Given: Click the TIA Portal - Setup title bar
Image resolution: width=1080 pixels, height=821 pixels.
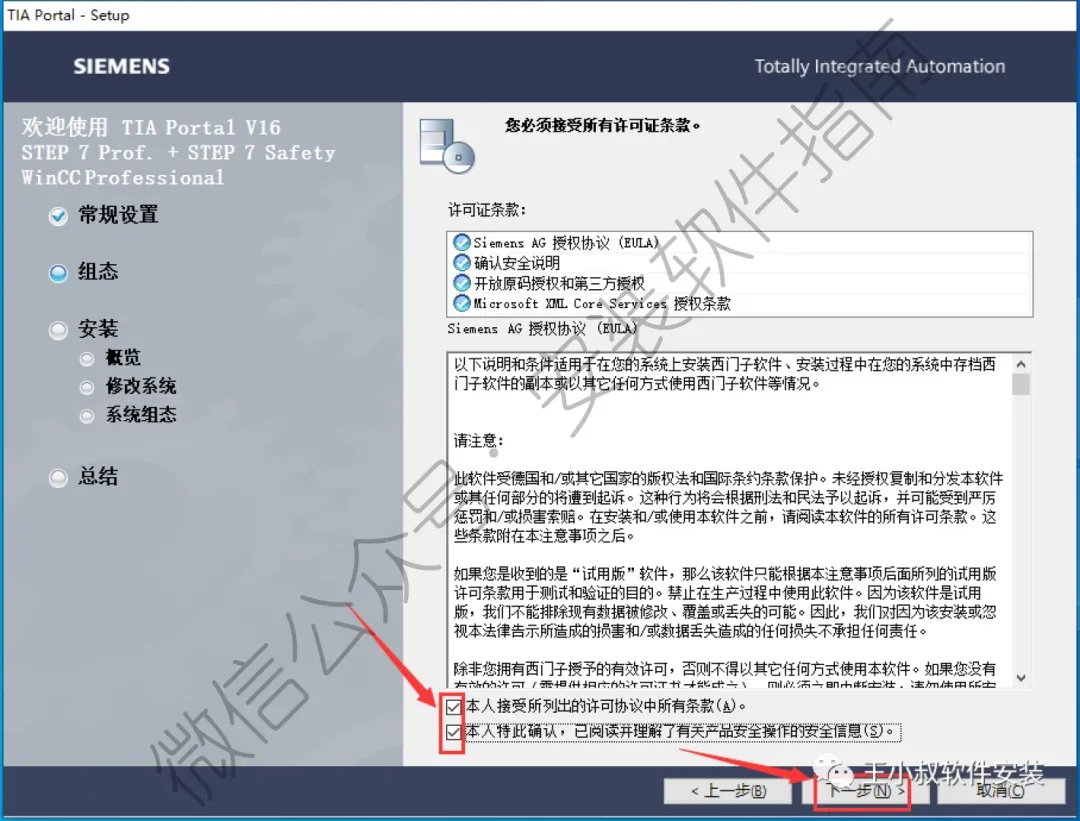Looking at the screenshot, I should 540,15.
